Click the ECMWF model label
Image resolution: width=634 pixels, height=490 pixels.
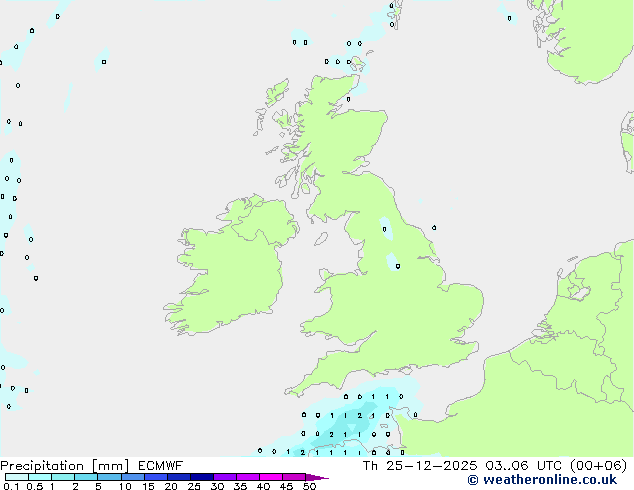159,465
